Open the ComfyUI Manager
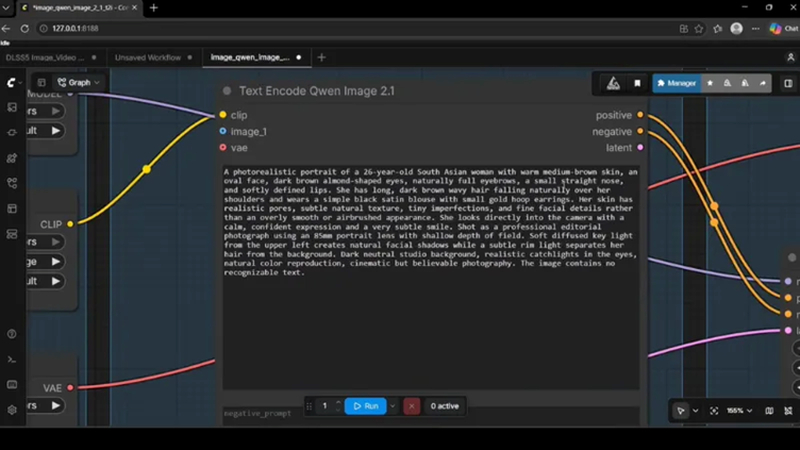Viewport: 800px width, 450px height. (x=677, y=83)
